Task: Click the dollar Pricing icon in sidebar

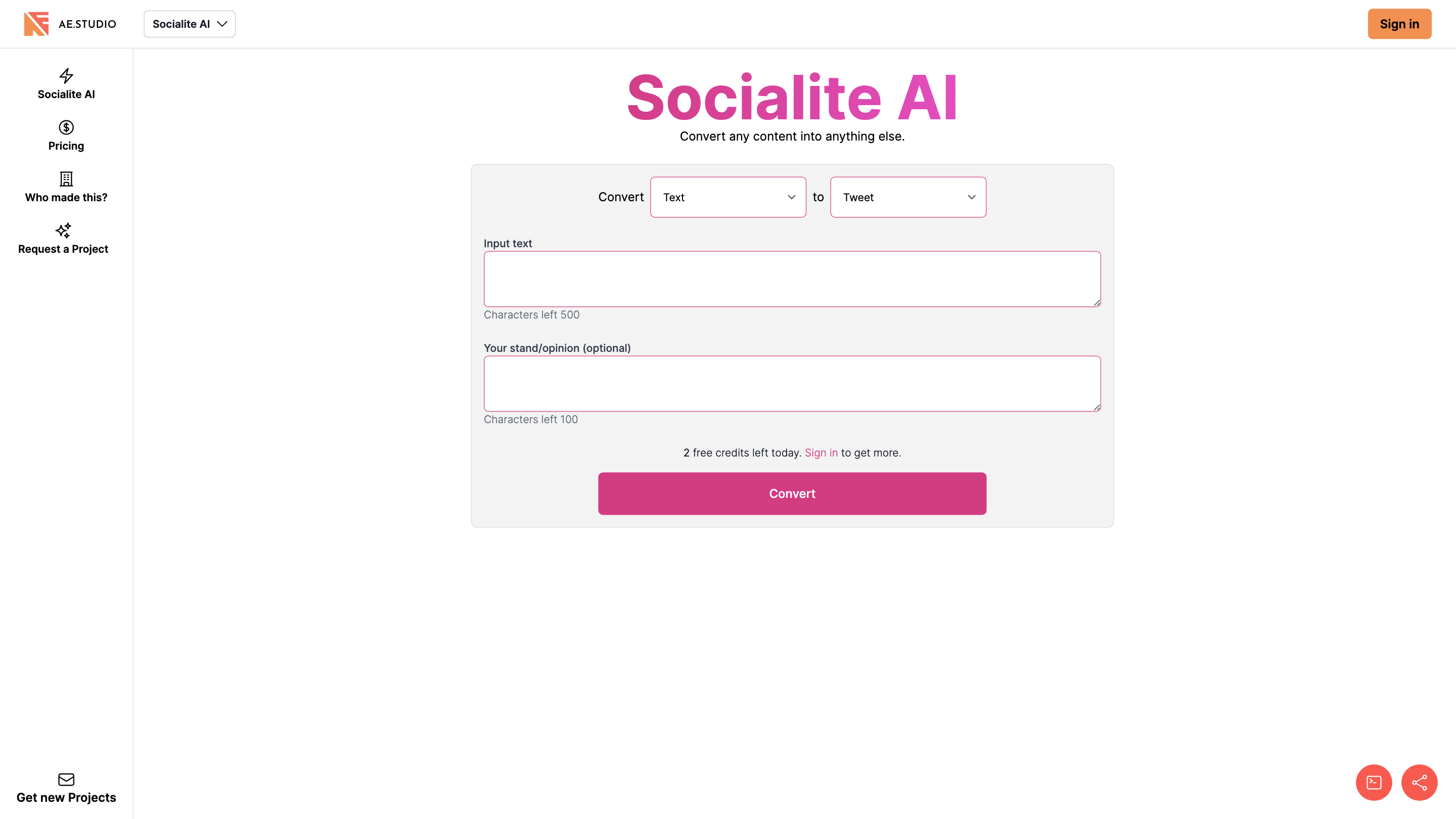Action: coord(66,128)
